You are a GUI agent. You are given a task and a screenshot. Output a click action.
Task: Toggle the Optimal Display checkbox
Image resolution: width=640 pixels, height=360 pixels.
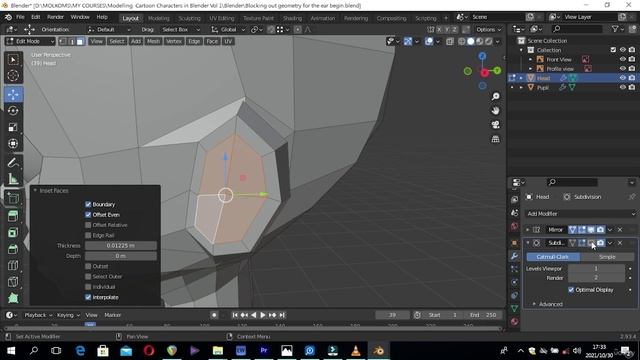coord(571,290)
